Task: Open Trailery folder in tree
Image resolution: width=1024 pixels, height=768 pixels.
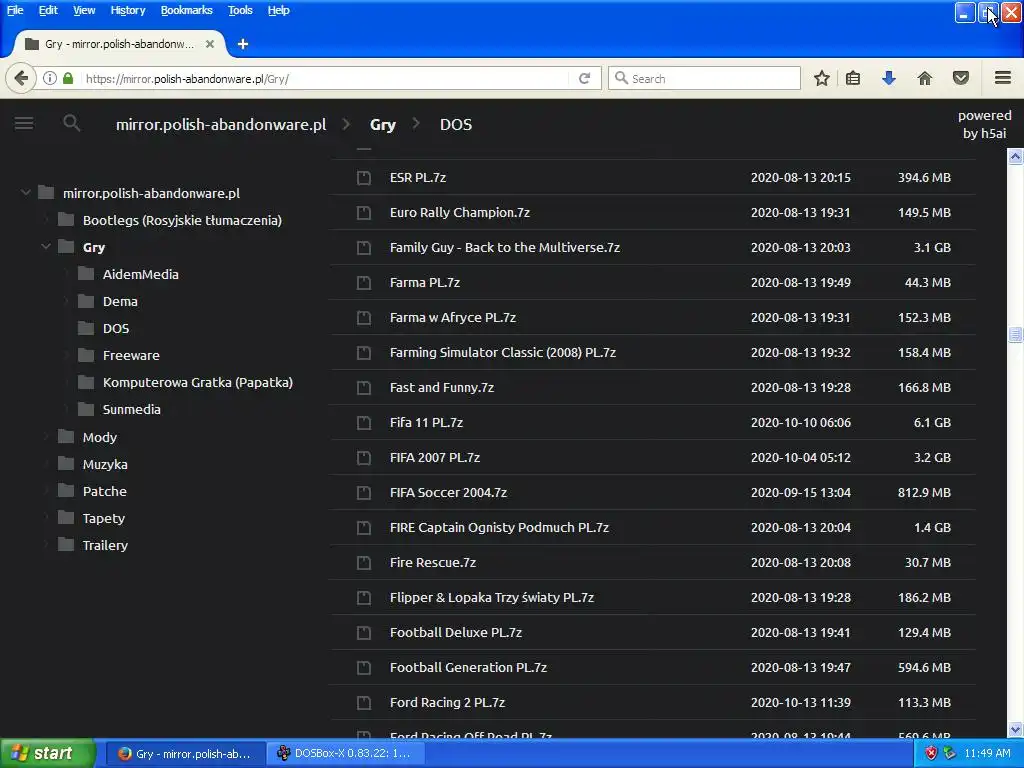Action: click(x=105, y=545)
